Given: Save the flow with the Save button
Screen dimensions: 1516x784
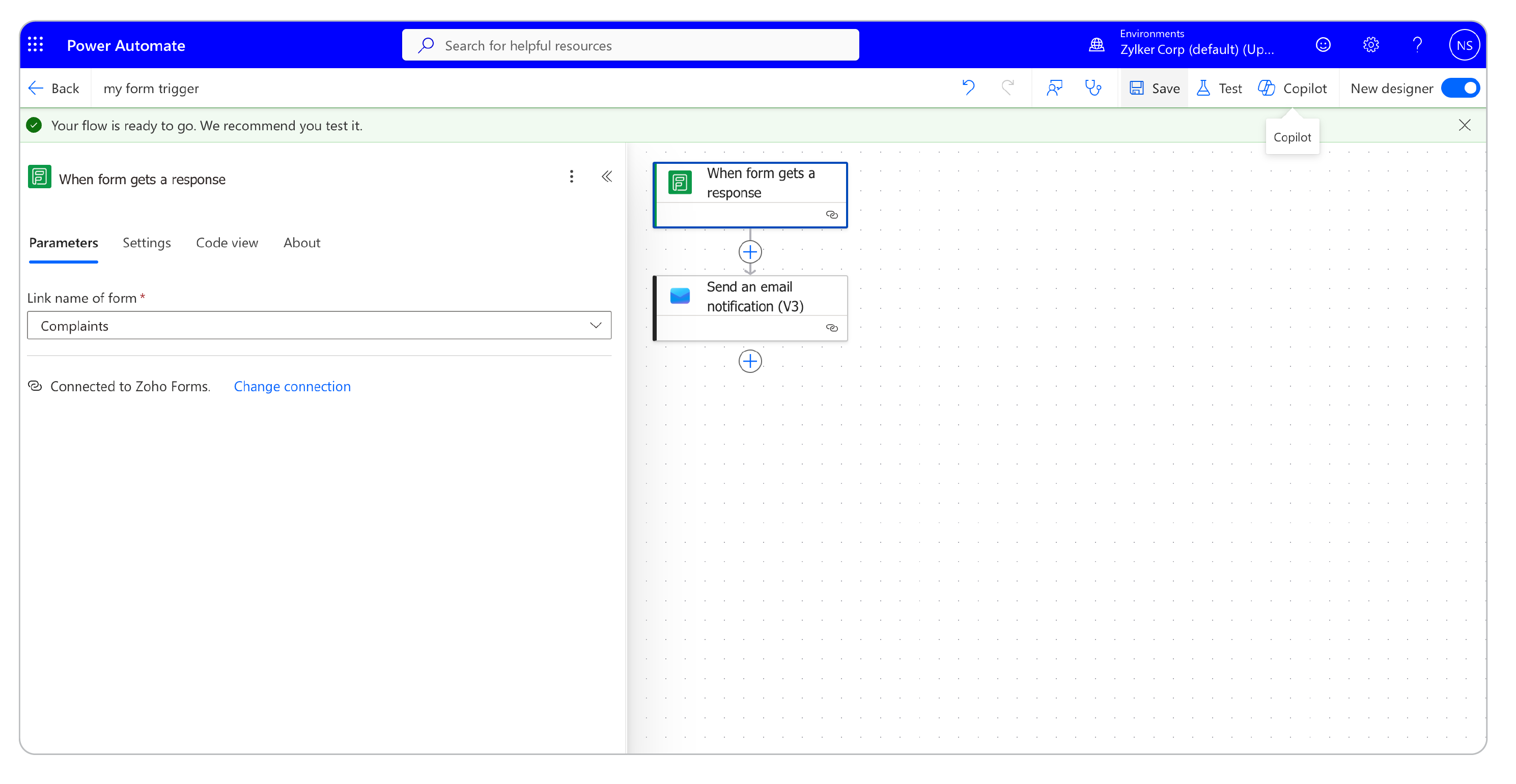Looking at the screenshot, I should click(x=1154, y=88).
